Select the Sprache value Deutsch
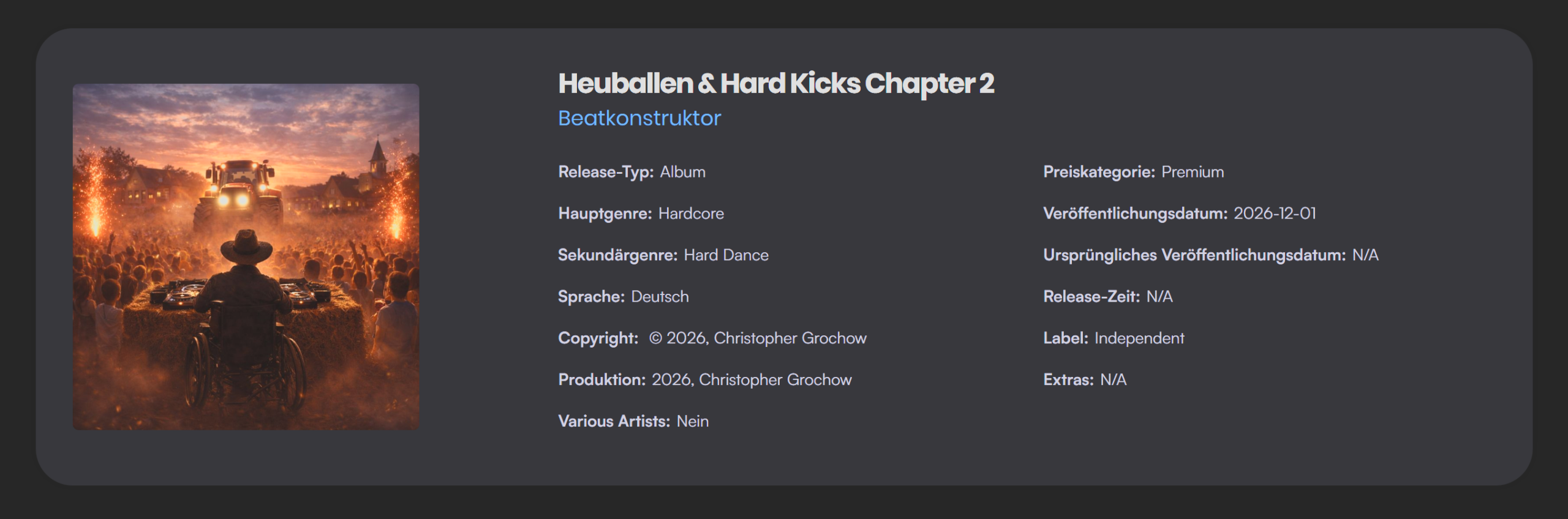This screenshot has height=519, width=1568. pos(660,297)
